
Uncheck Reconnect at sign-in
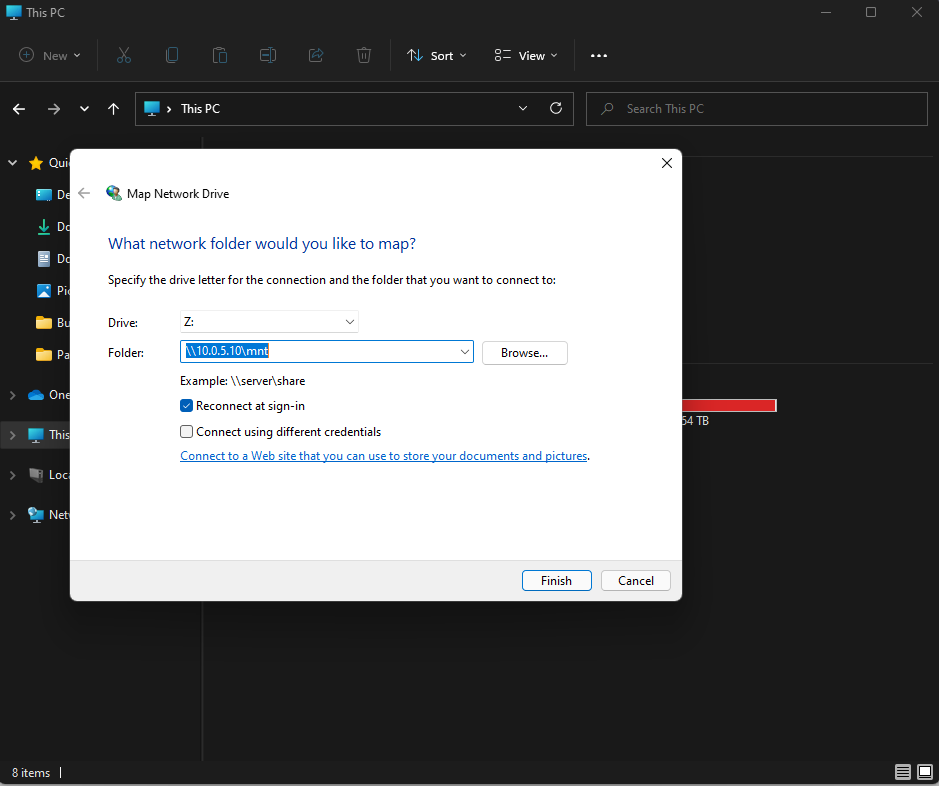coord(186,406)
